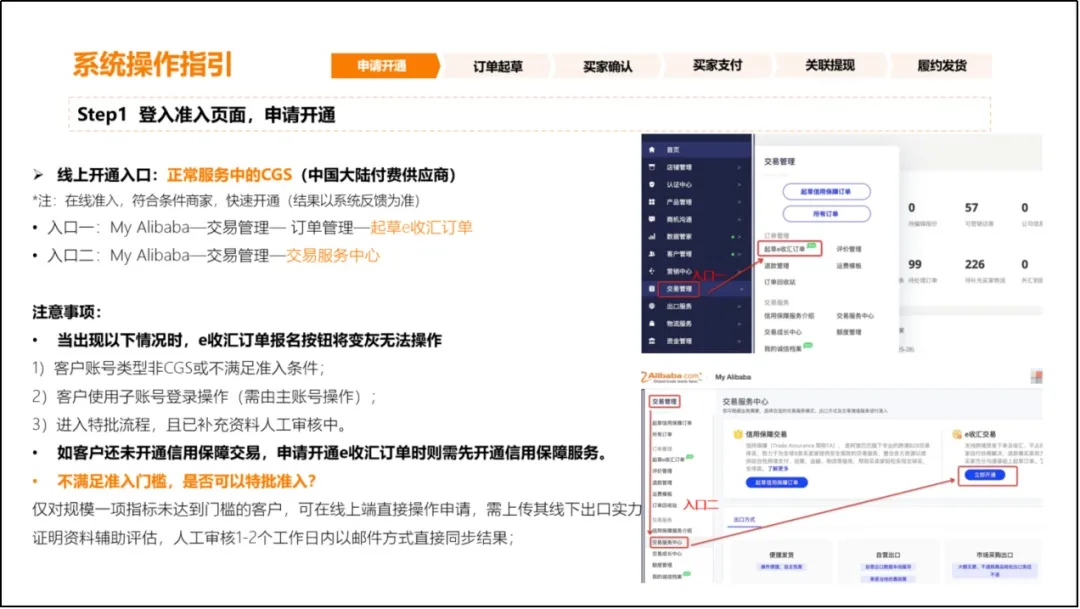This screenshot has width=1080, height=609.
Task: Open the 了解更多 link
Action: point(778,469)
